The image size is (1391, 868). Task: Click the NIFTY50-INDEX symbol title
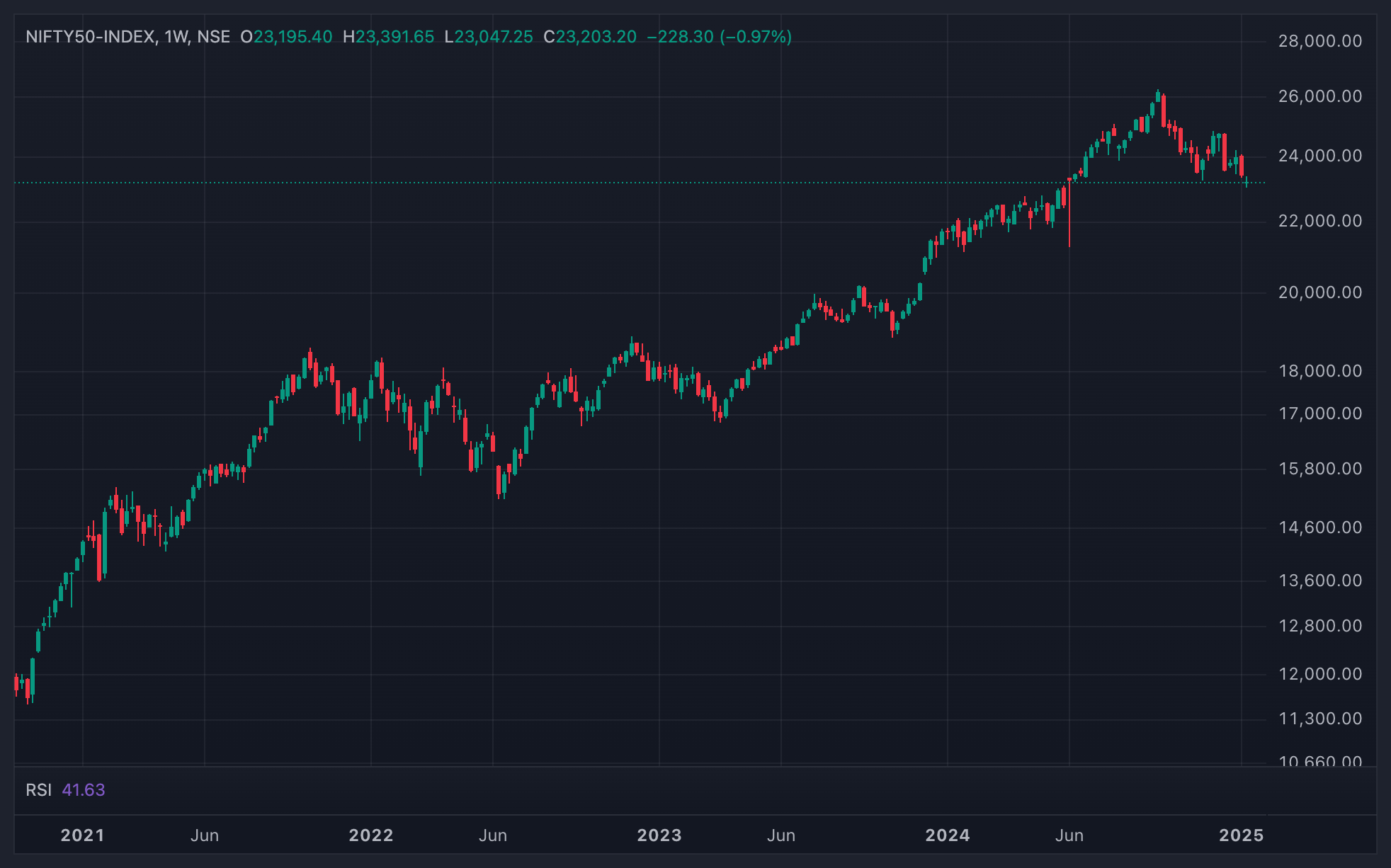(x=90, y=37)
